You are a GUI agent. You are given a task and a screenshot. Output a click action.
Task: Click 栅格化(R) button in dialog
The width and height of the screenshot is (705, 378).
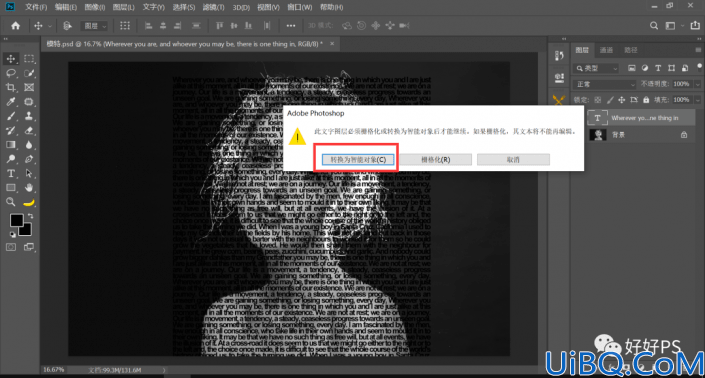[436, 160]
